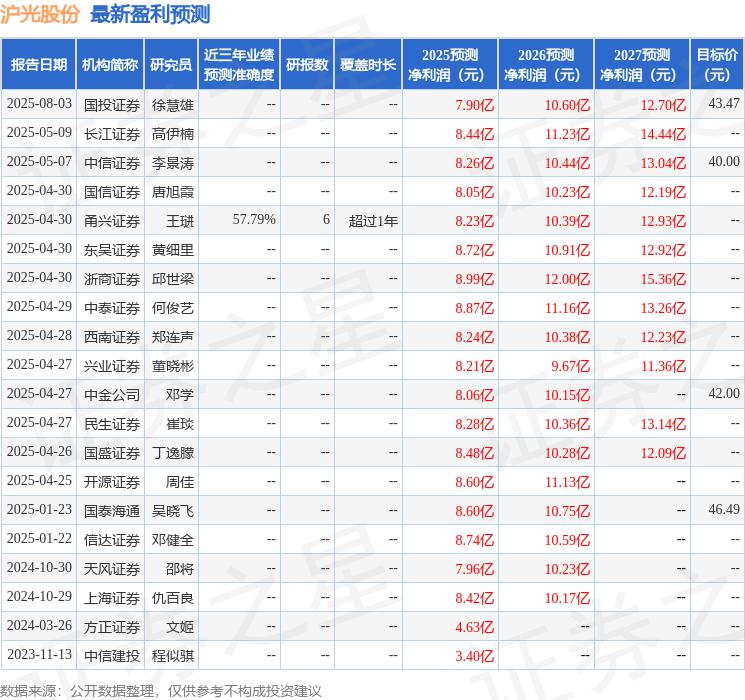Viewport: 745px width, 700px height.
Task: Click analyst name 唐旭霞
Action: tap(172, 192)
